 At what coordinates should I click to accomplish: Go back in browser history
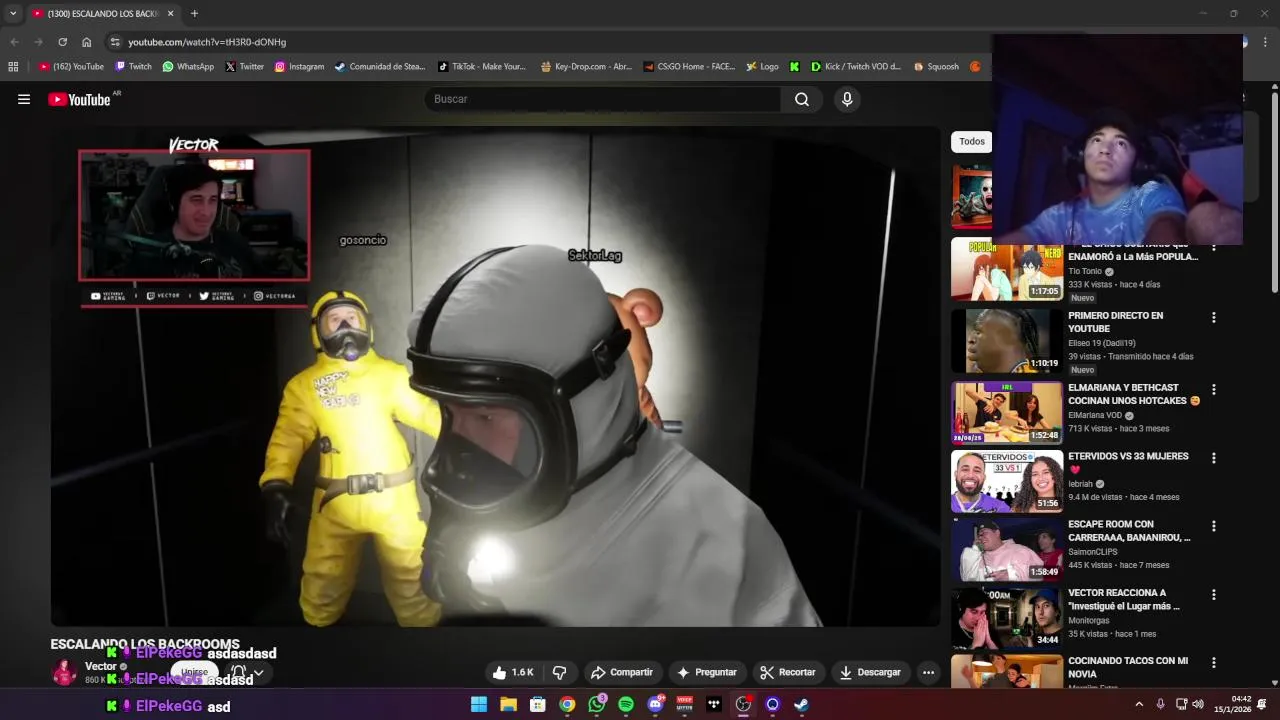point(14,42)
